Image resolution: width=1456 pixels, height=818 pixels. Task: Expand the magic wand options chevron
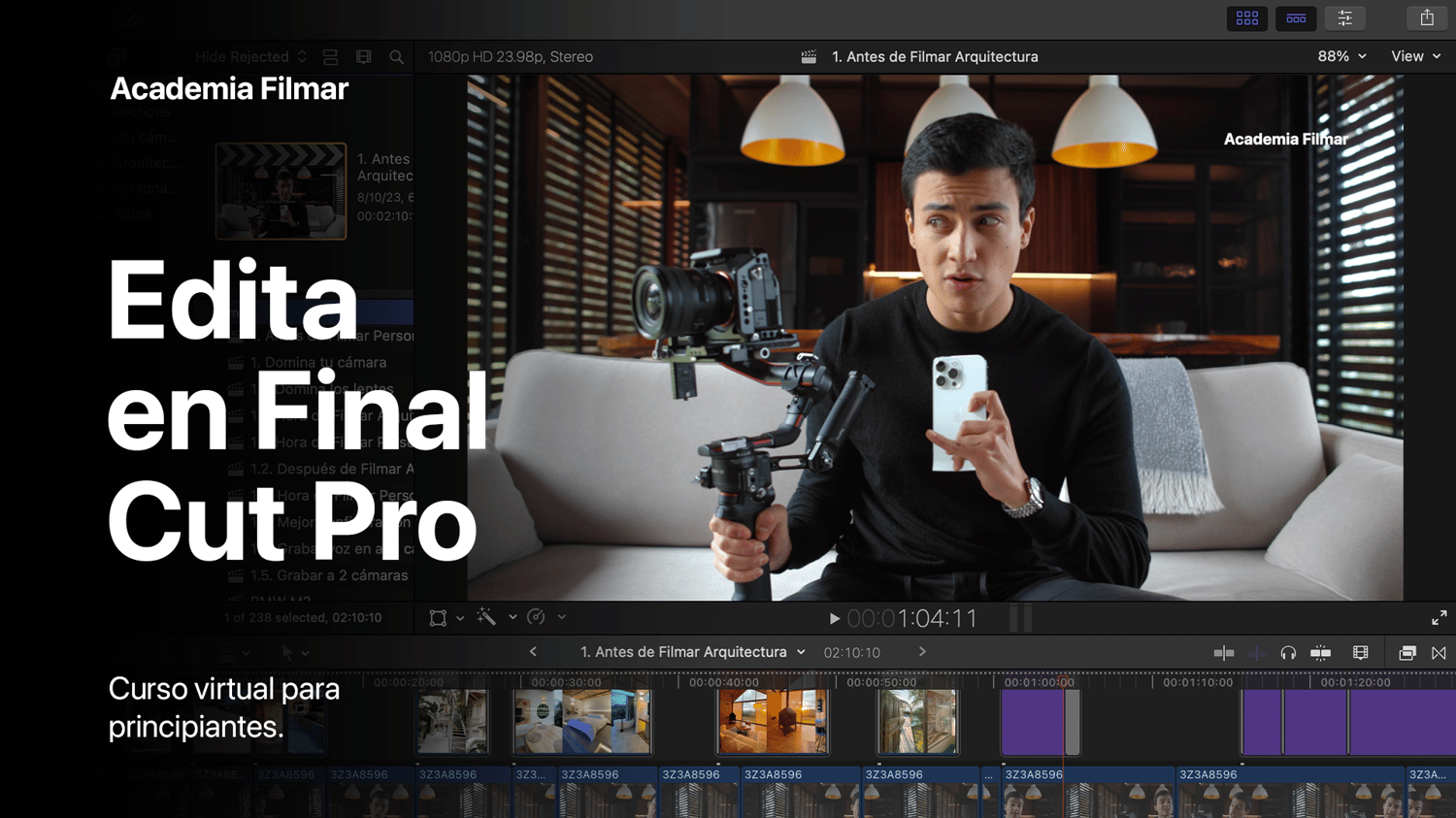pyautogui.click(x=513, y=617)
